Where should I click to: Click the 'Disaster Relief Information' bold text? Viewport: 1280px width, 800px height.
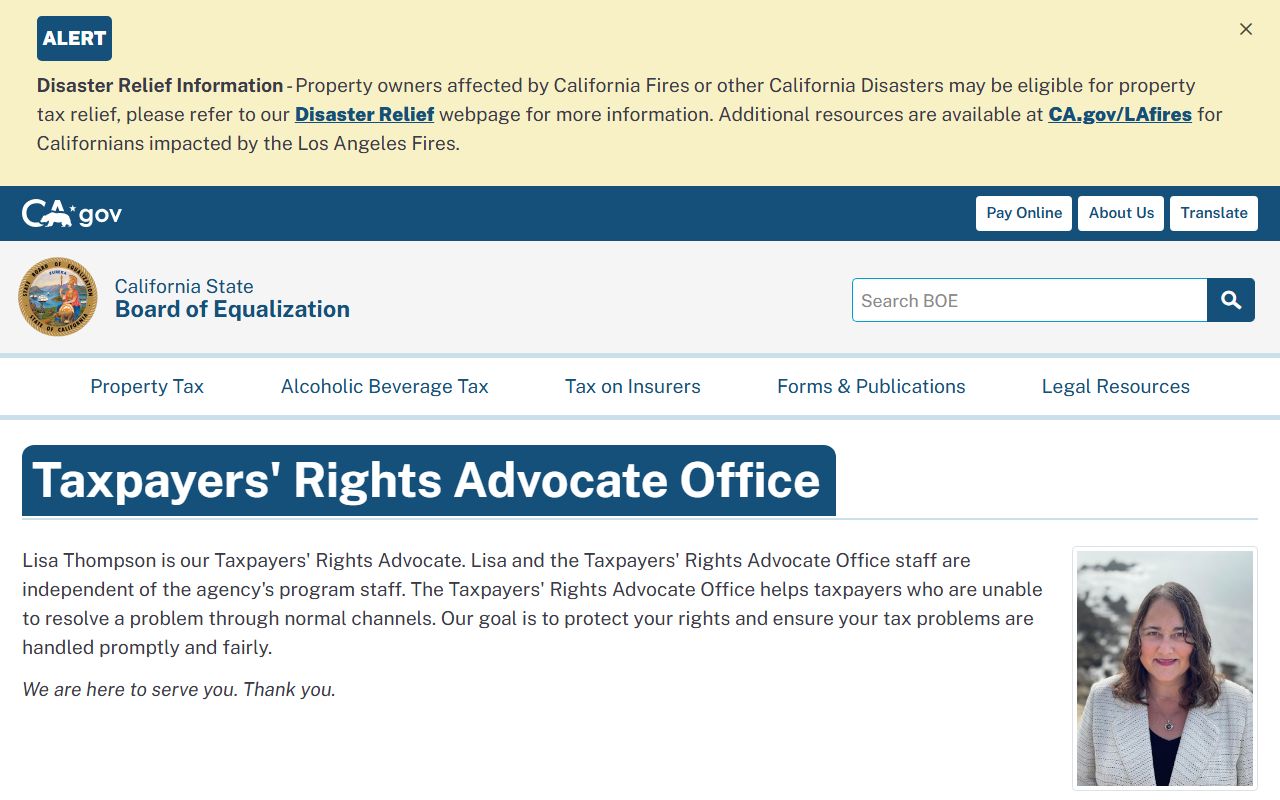[160, 85]
